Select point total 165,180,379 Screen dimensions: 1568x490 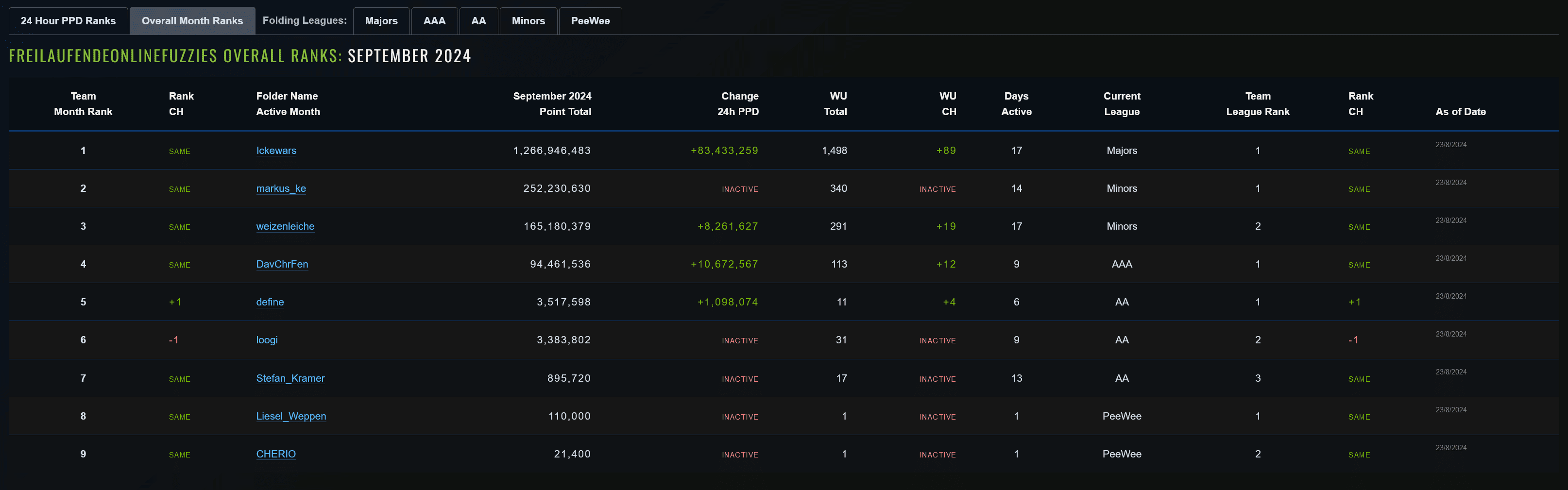[x=557, y=226]
